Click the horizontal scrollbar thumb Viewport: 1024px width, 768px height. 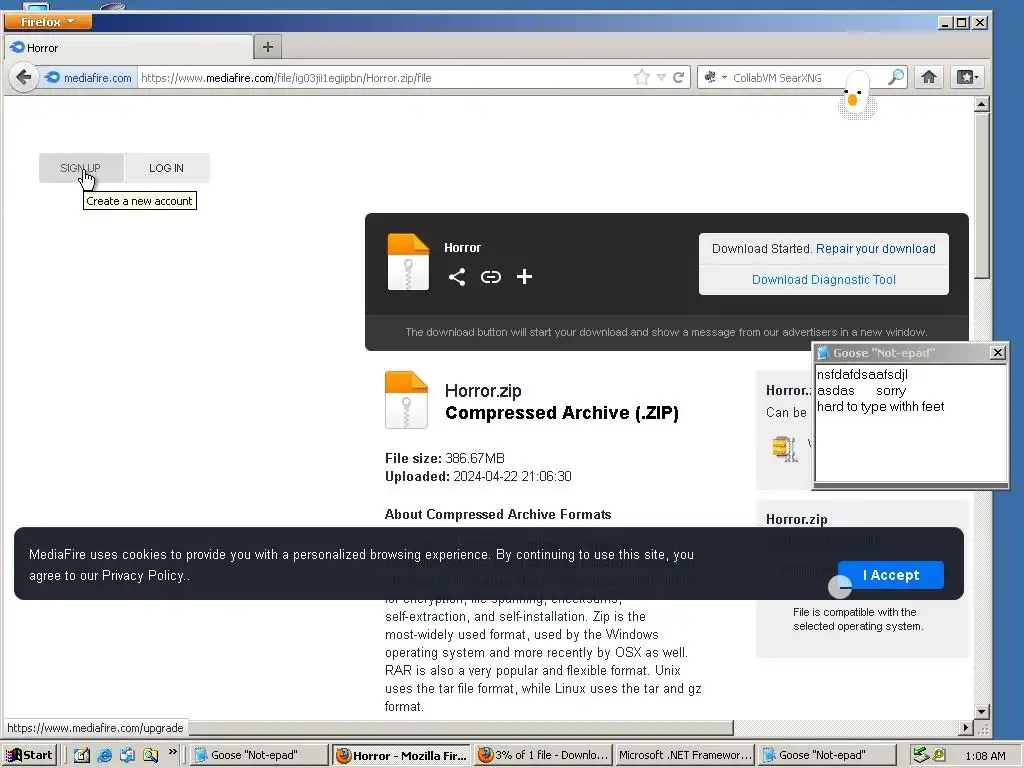pyautogui.click(x=460, y=728)
